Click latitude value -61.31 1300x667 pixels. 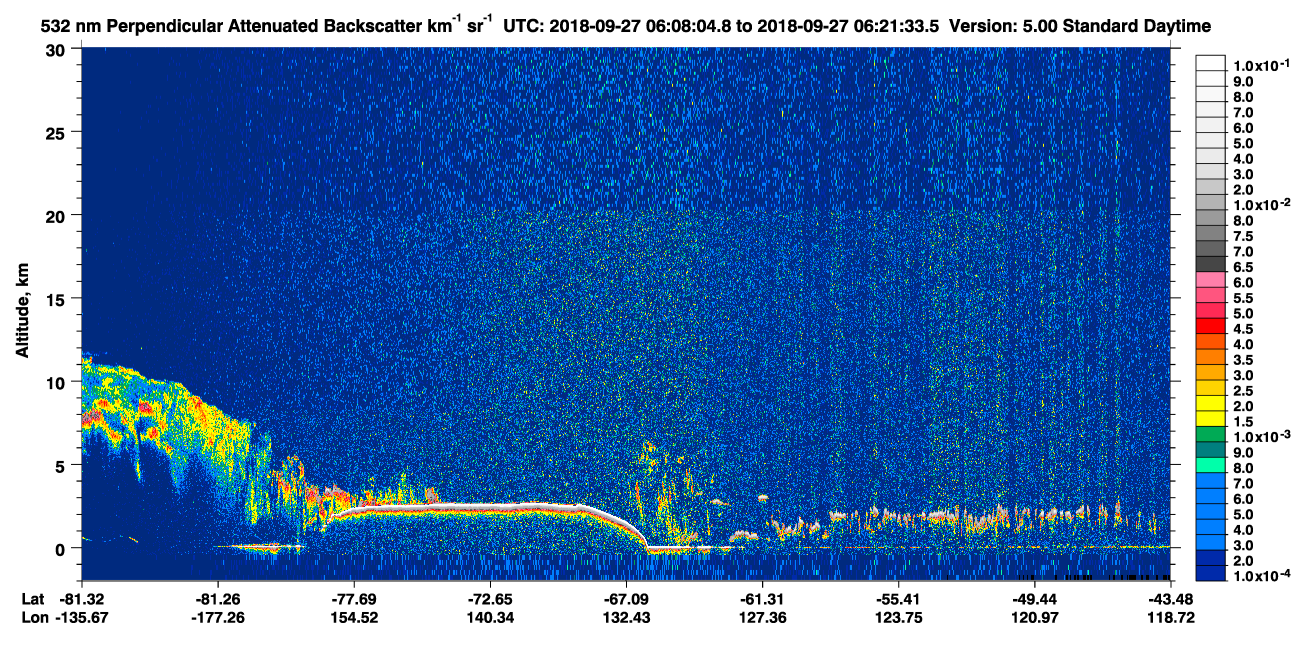tap(762, 600)
